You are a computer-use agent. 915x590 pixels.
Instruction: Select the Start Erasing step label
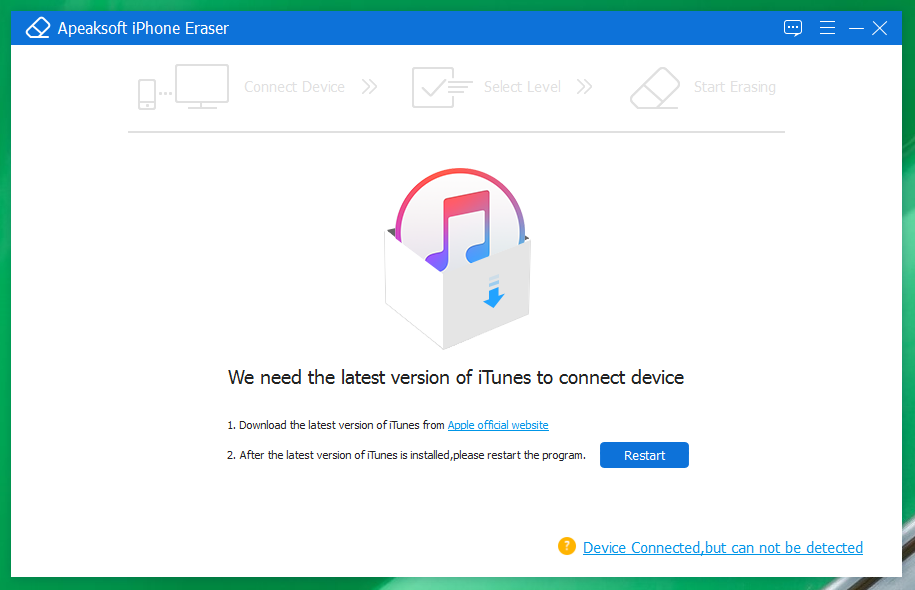[x=735, y=87]
